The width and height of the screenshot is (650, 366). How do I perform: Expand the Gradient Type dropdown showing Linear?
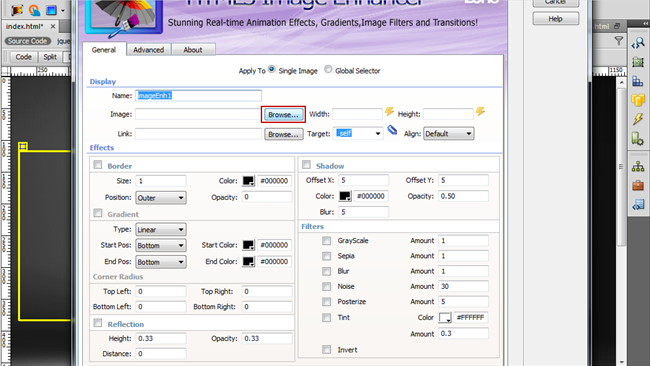pos(161,230)
